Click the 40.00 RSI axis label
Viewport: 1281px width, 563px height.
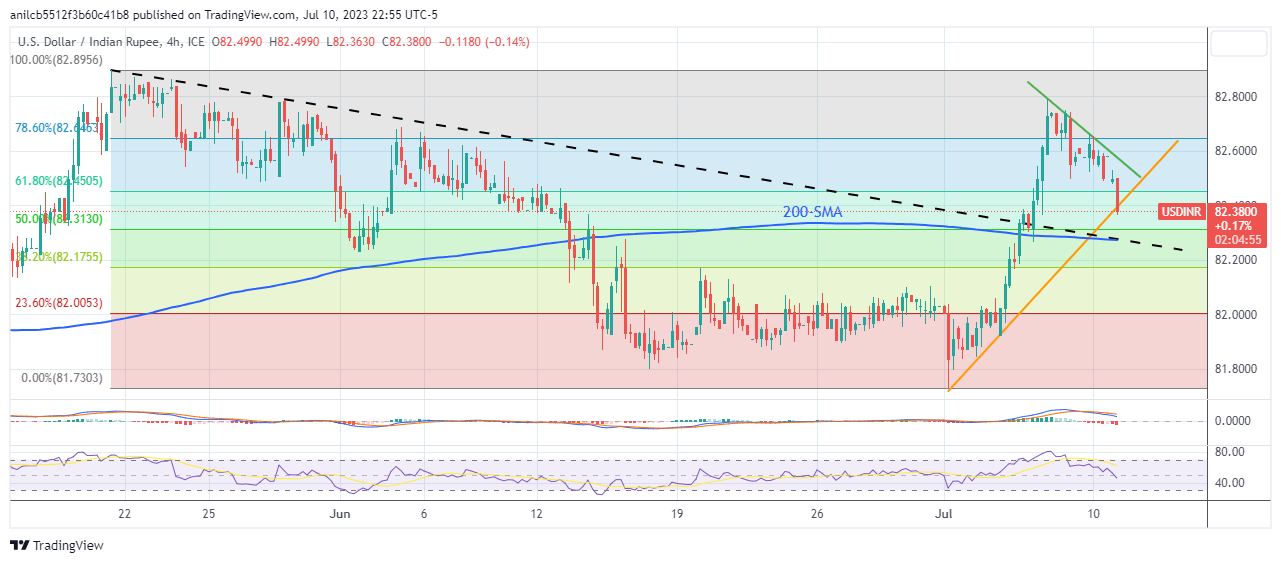coord(1232,483)
